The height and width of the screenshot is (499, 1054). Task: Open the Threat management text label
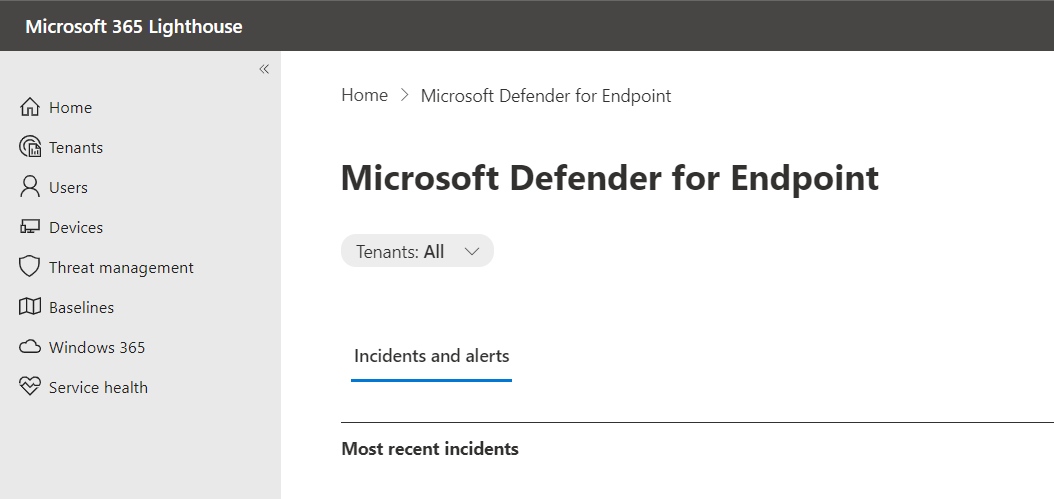[x=121, y=267]
